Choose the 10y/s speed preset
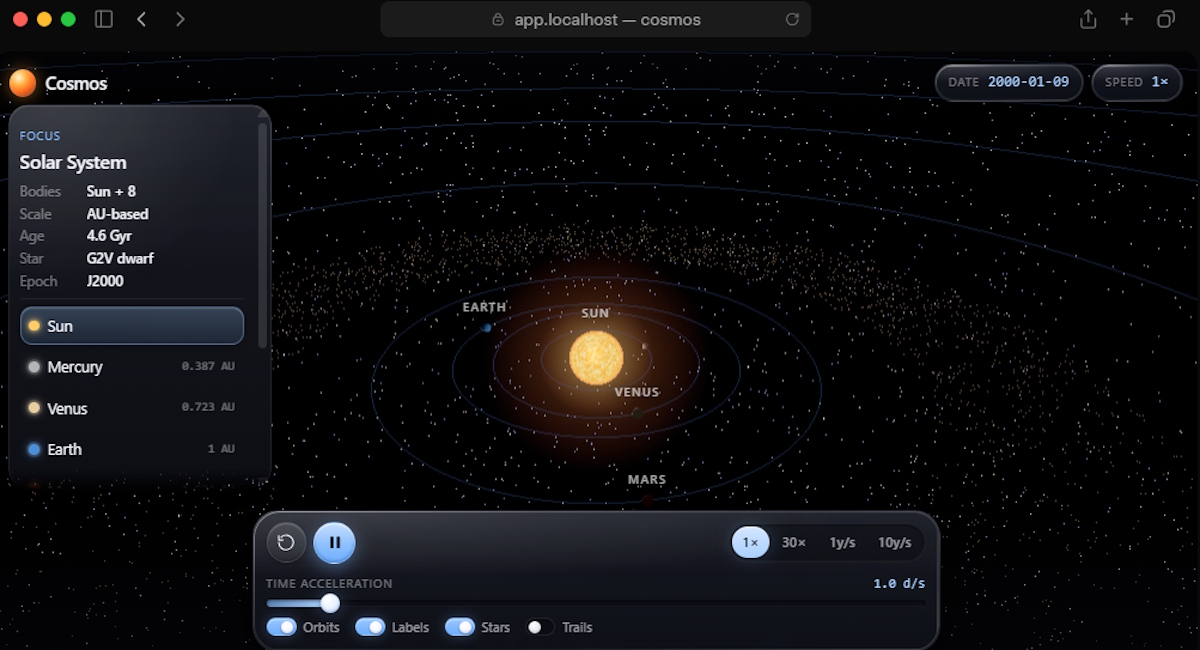Viewport: 1200px width, 650px height. click(x=895, y=542)
